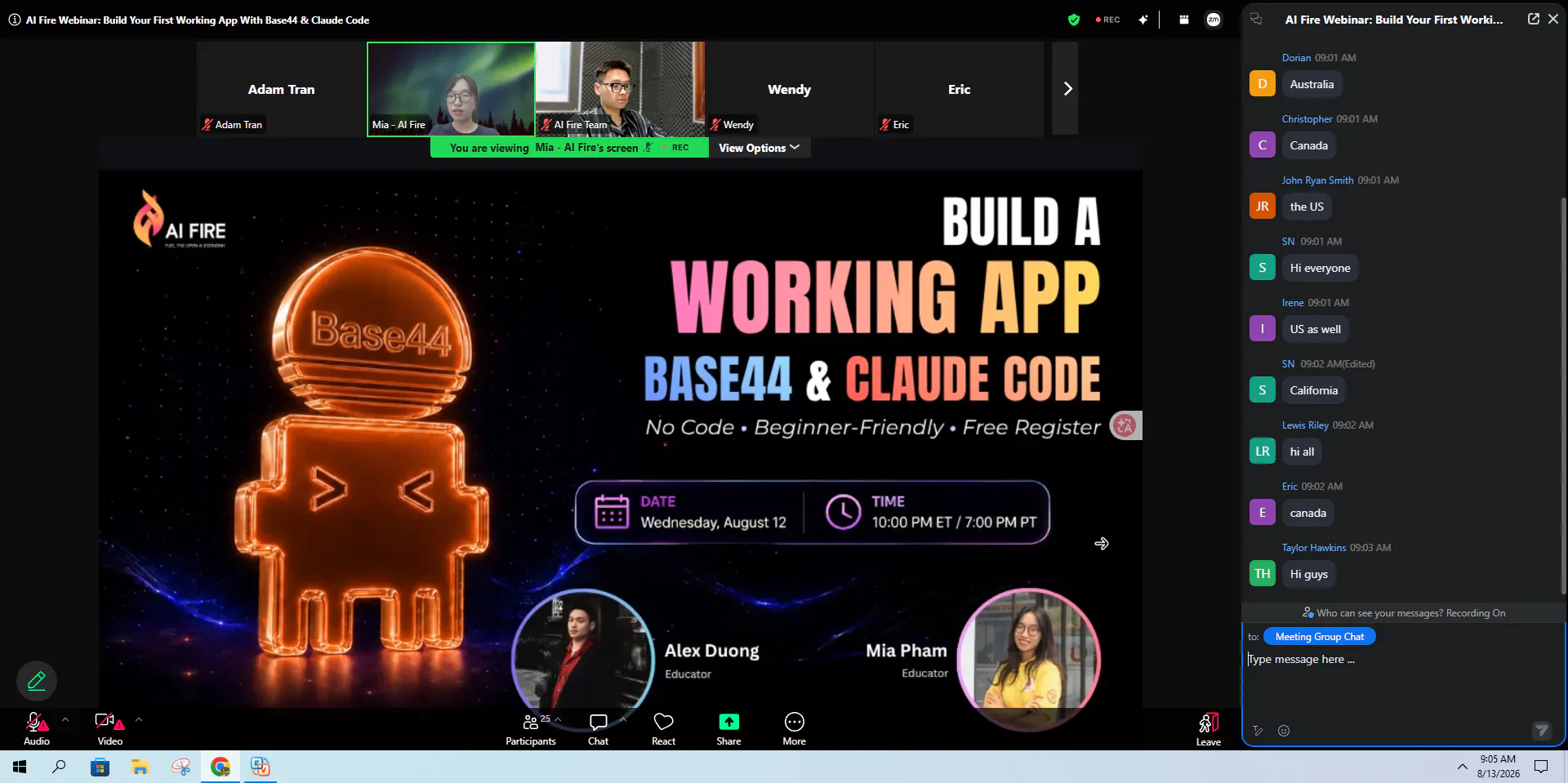
Task: Click the Zoom profile avatar icon
Action: (1214, 20)
